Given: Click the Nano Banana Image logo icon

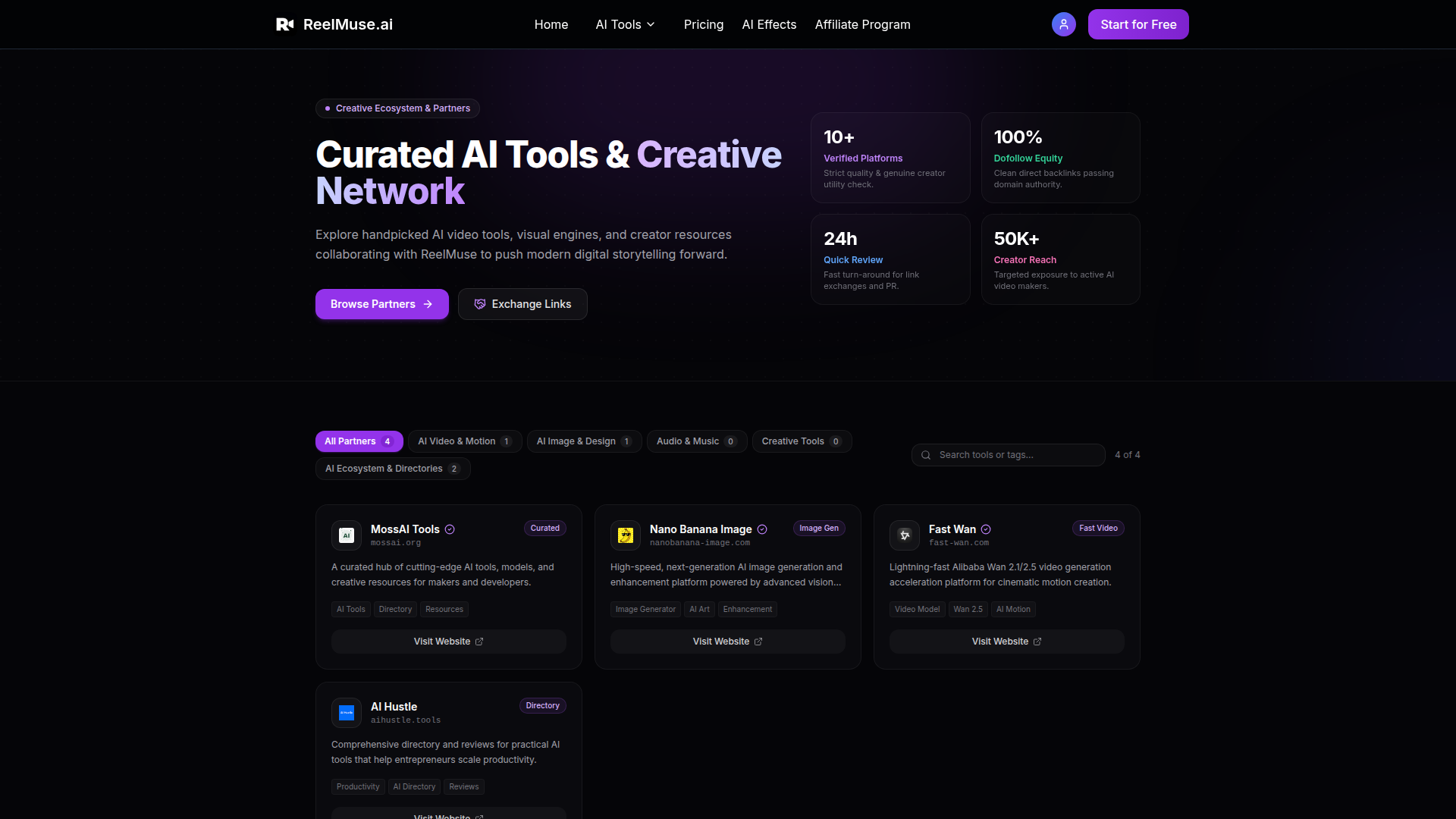Looking at the screenshot, I should tap(626, 535).
